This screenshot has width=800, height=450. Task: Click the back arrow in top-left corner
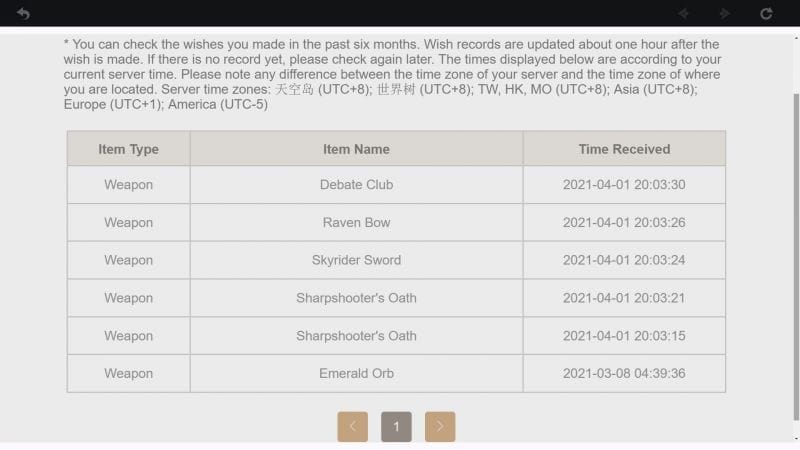[23, 13]
